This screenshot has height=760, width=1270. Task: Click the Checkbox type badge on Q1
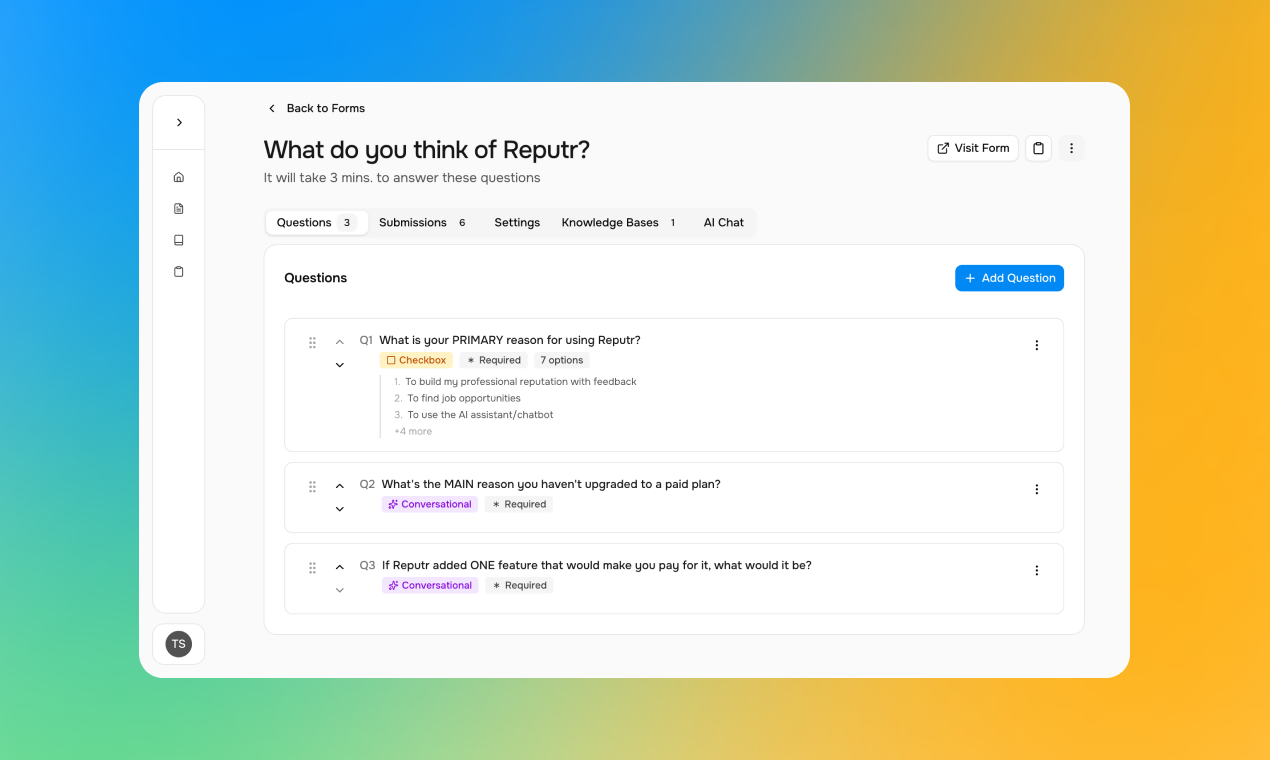click(416, 360)
